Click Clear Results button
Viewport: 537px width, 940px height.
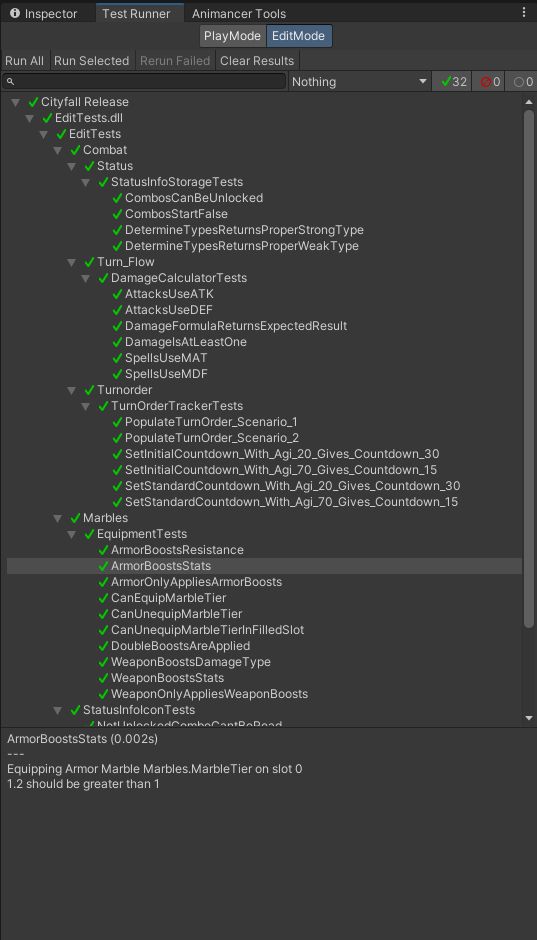point(257,61)
